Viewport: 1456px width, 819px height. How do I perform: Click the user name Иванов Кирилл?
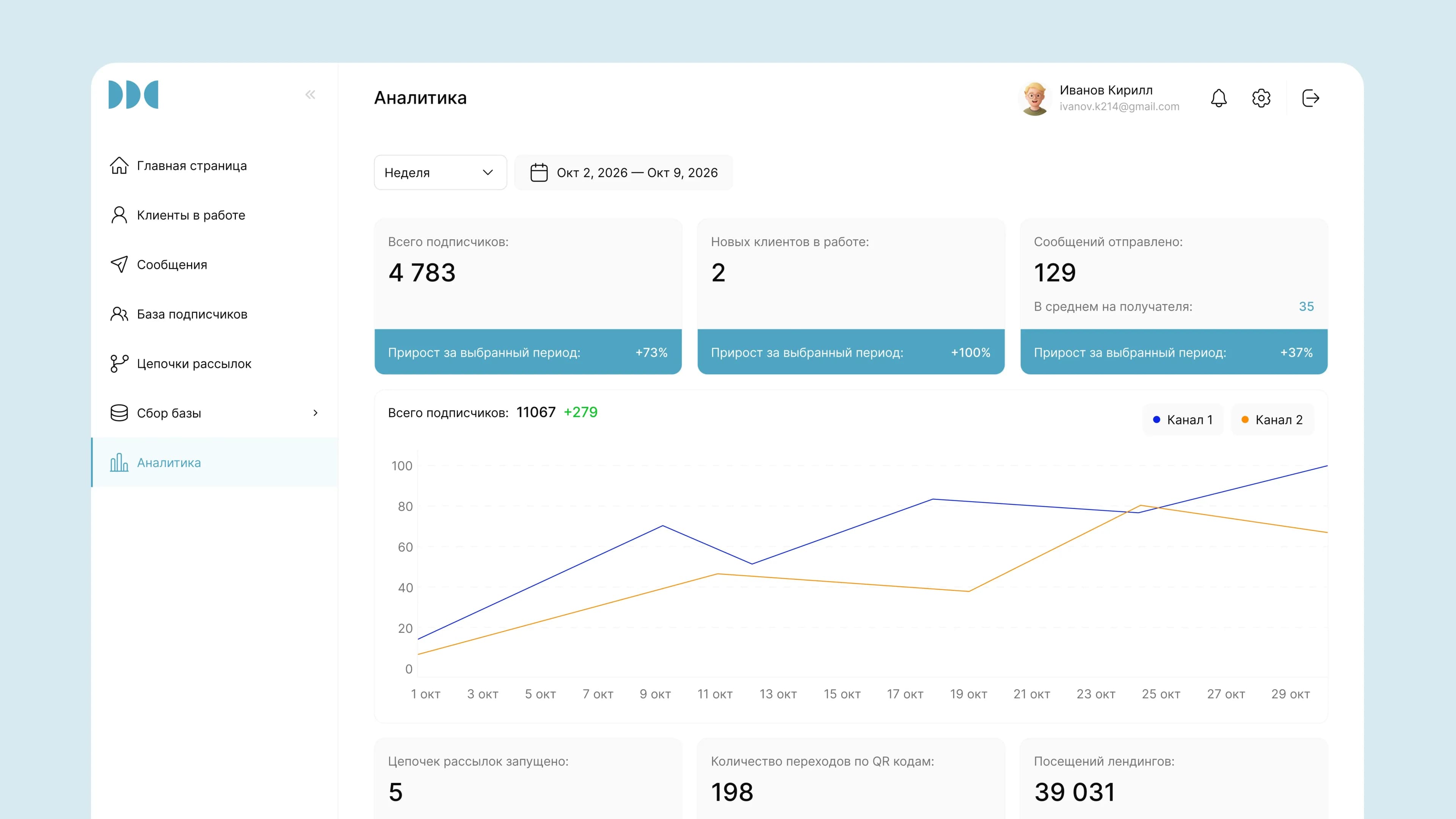click(1106, 90)
